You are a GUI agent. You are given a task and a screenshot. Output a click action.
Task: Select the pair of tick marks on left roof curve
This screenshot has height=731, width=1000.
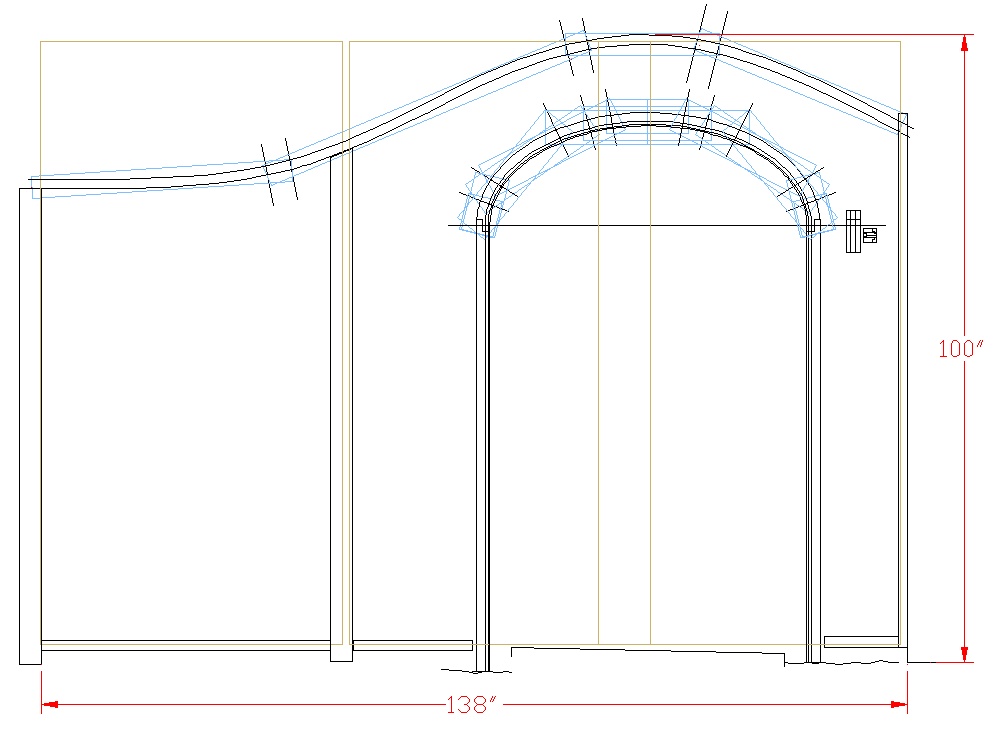[x=277, y=172]
